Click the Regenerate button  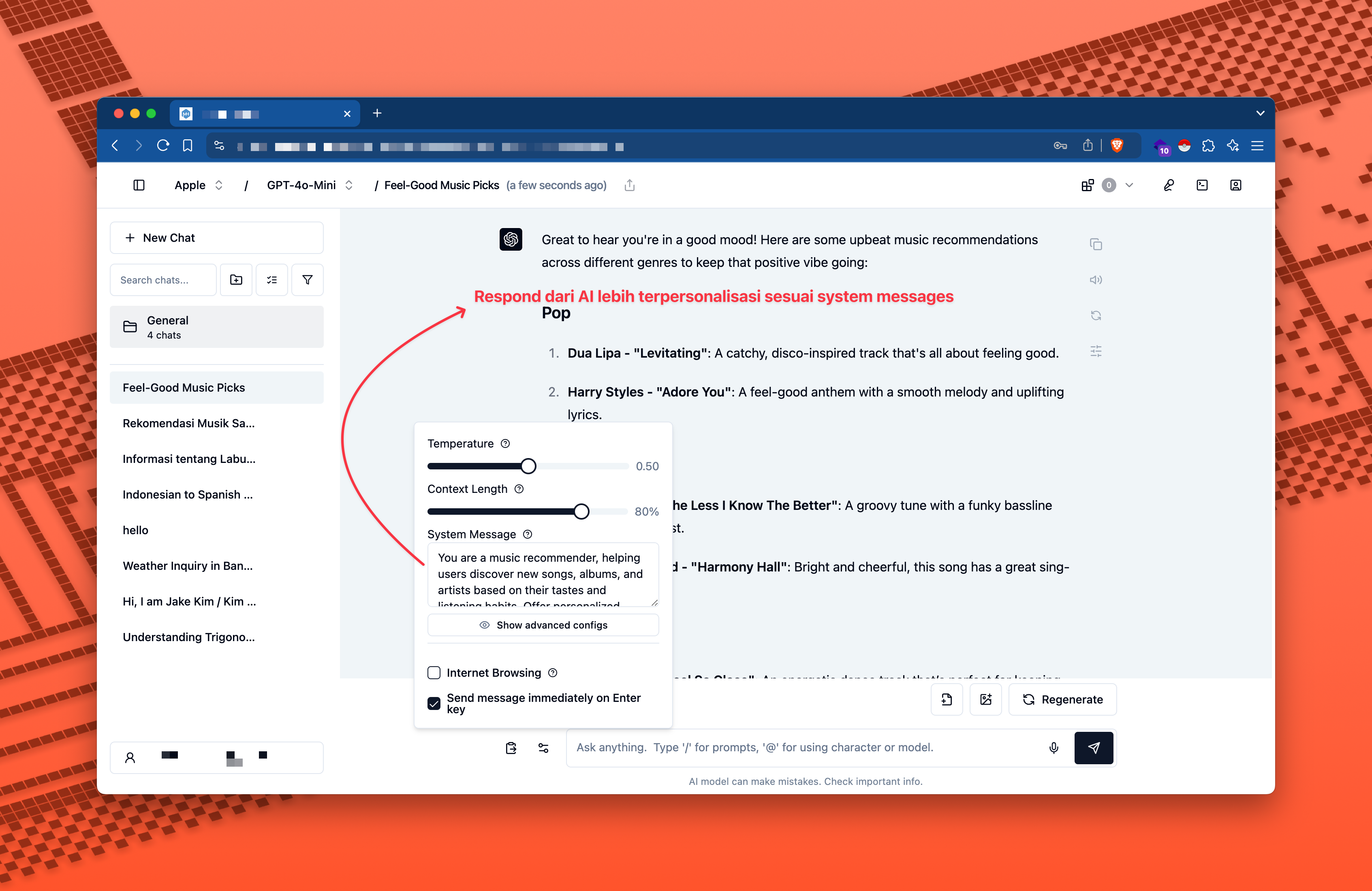click(1062, 700)
